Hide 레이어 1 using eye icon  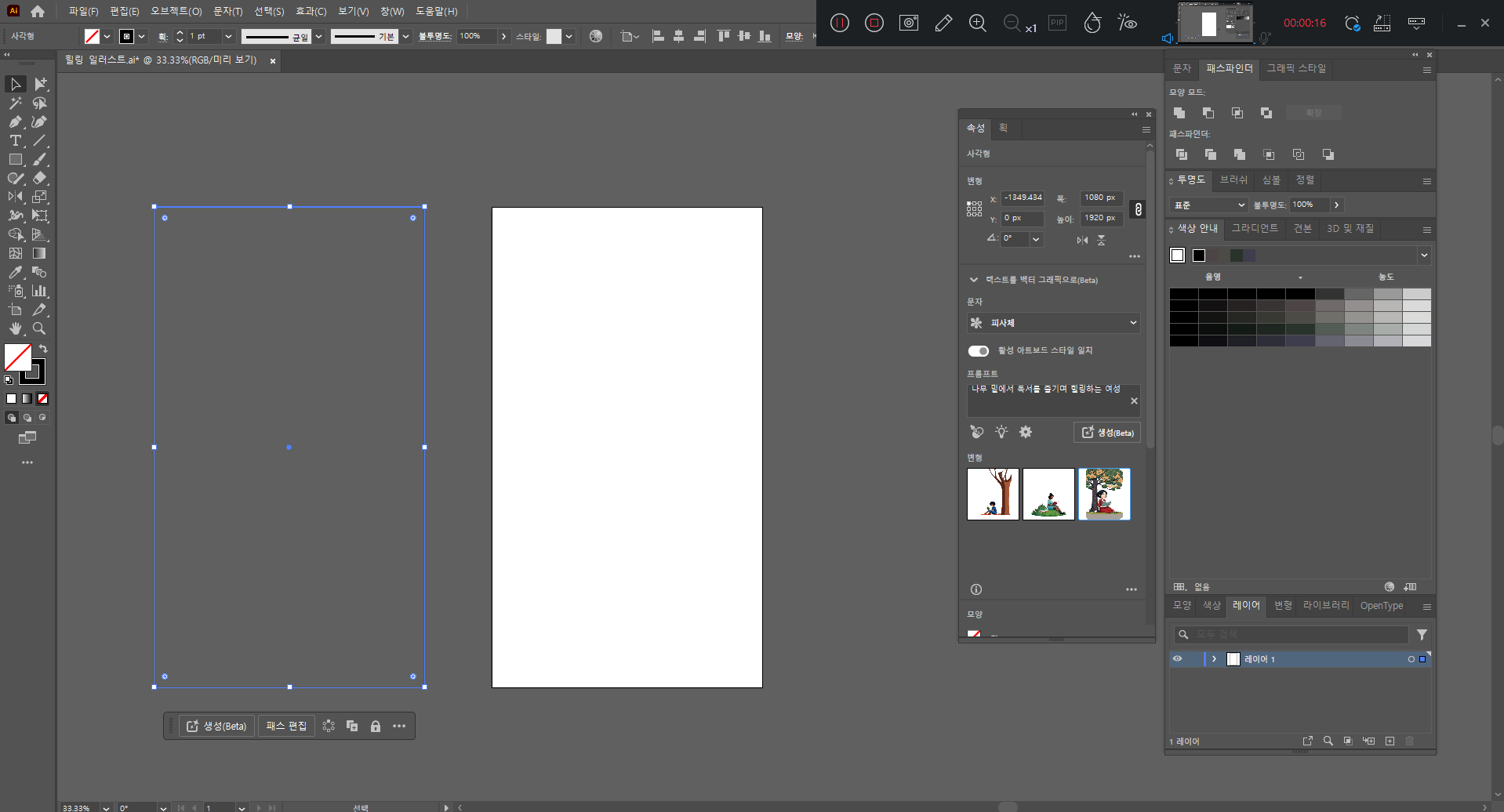[1177, 659]
